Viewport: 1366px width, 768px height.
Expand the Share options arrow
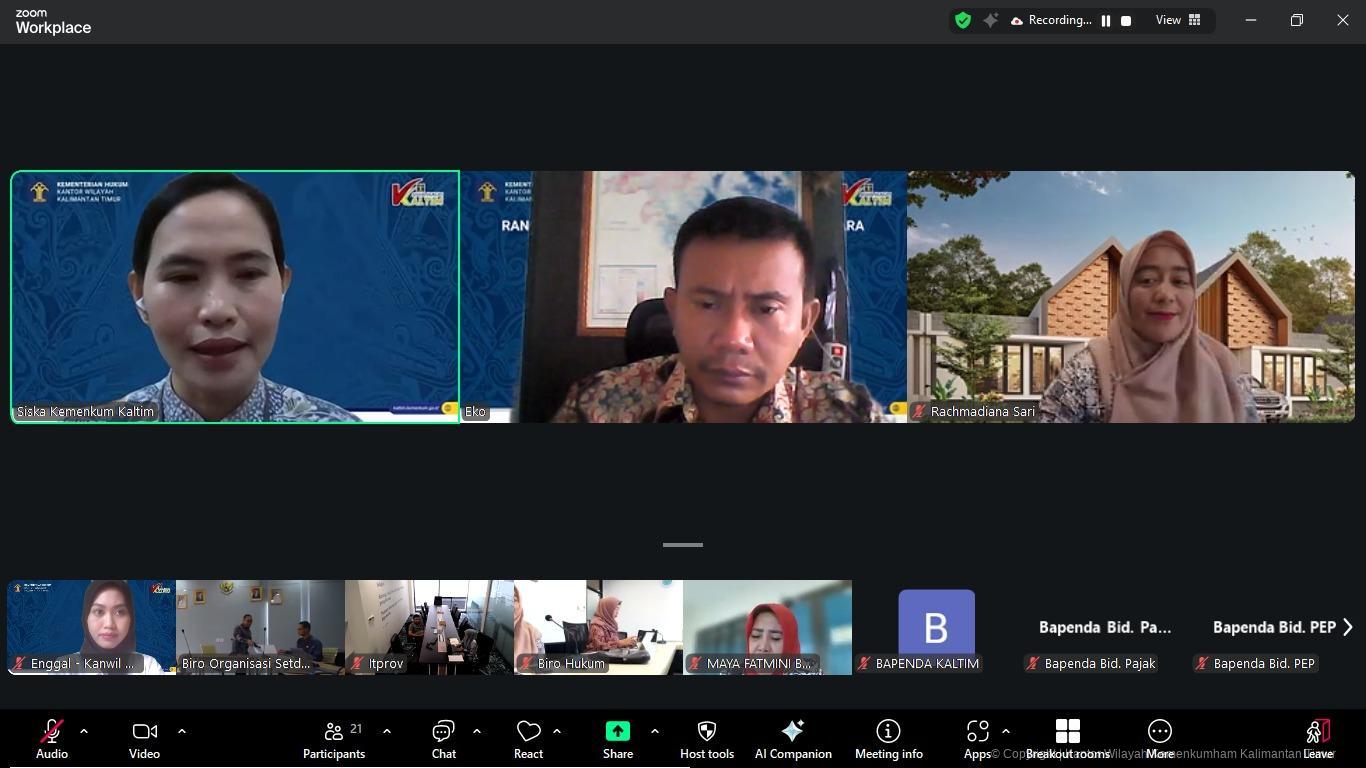click(655, 731)
